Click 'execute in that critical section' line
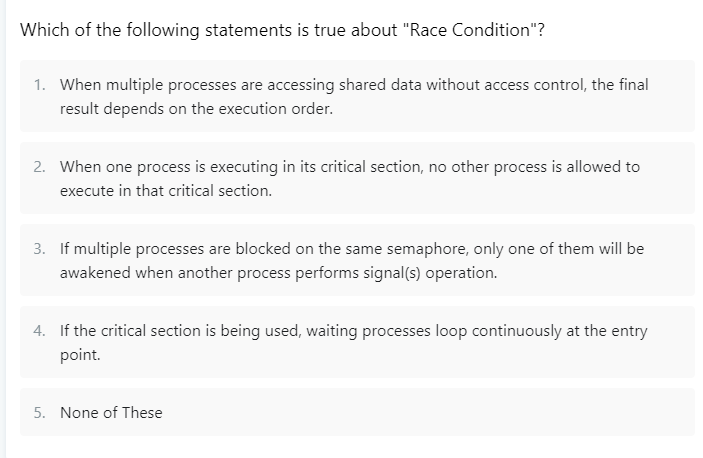Screen dimensions: 703x458 (166, 191)
